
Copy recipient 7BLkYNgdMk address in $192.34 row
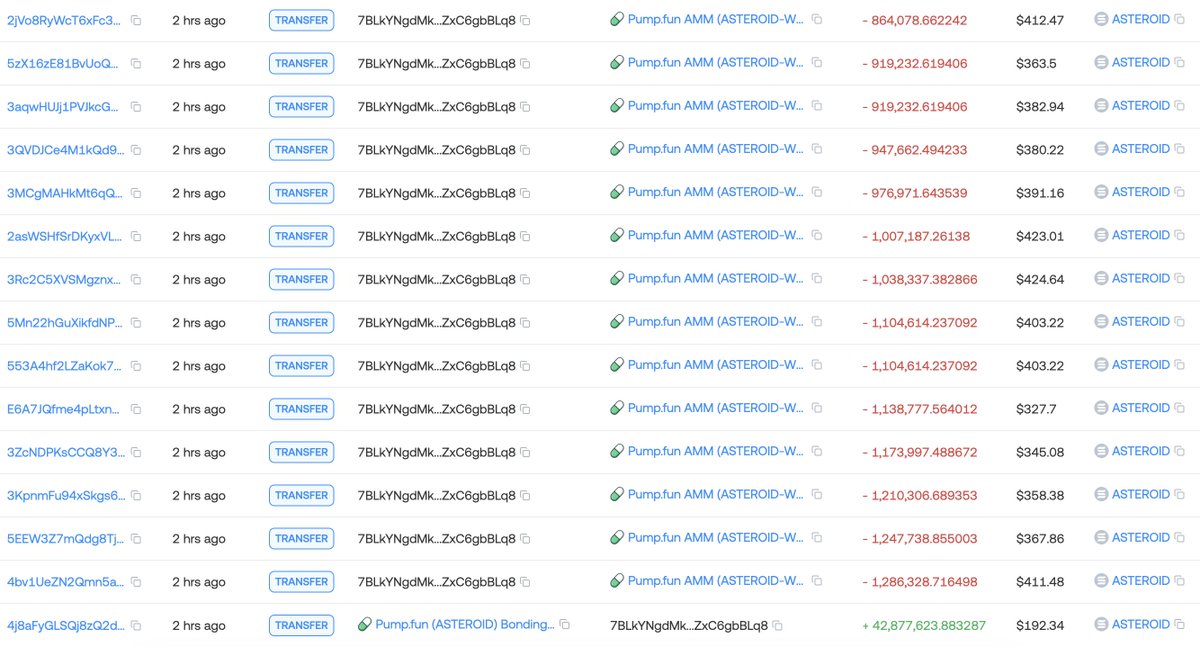click(x=777, y=625)
